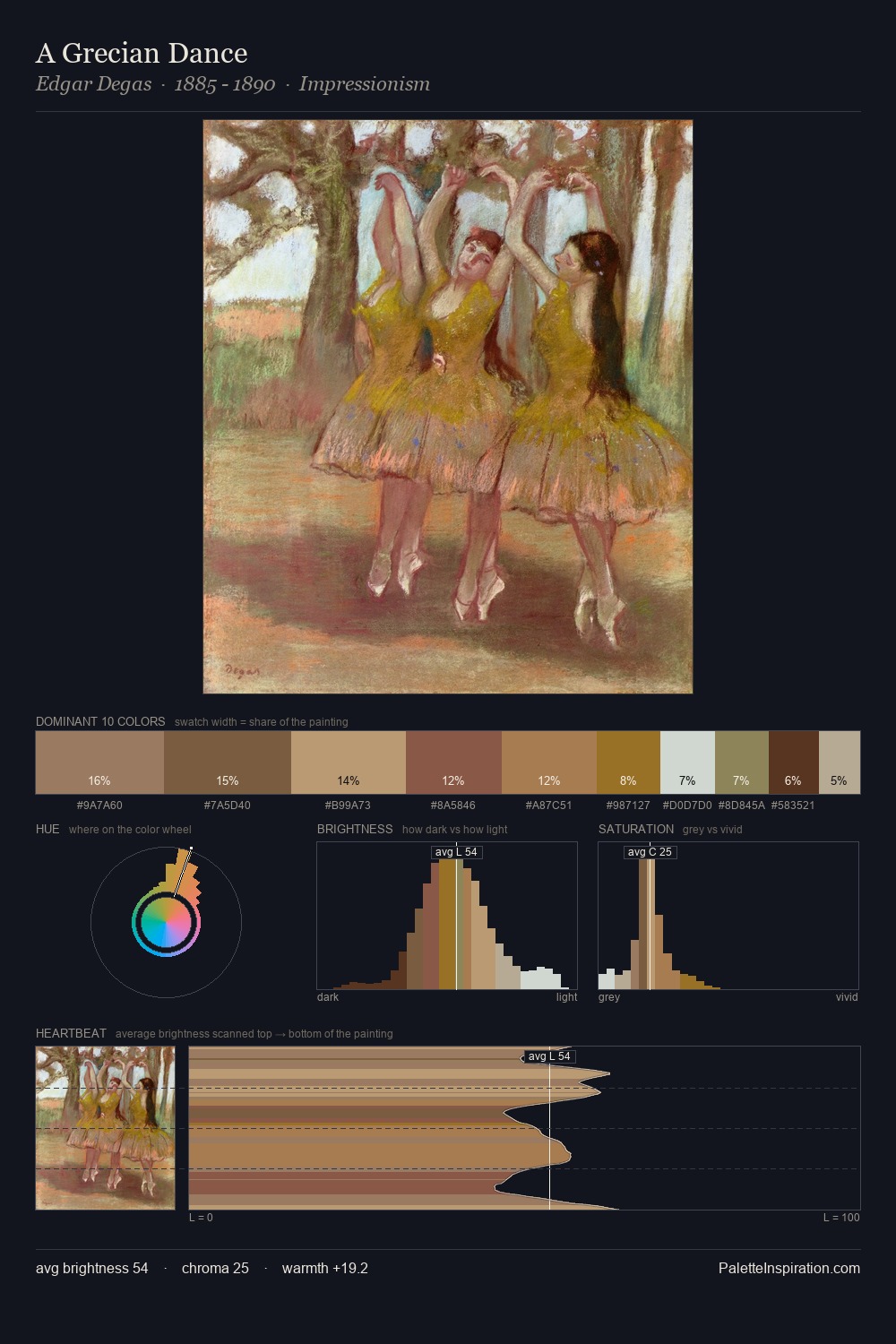Select the 15% swatch #7A5D40
Image resolution: width=896 pixels, height=1344 pixels.
point(228,762)
